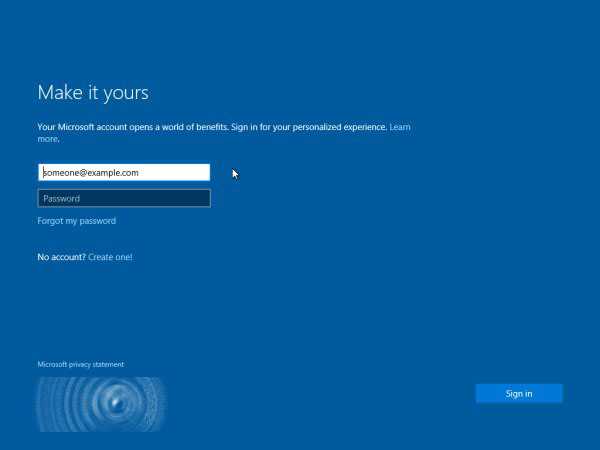600x450 pixels.
Task: Open the Forgot my password link
Action: pyautogui.click(x=77, y=221)
